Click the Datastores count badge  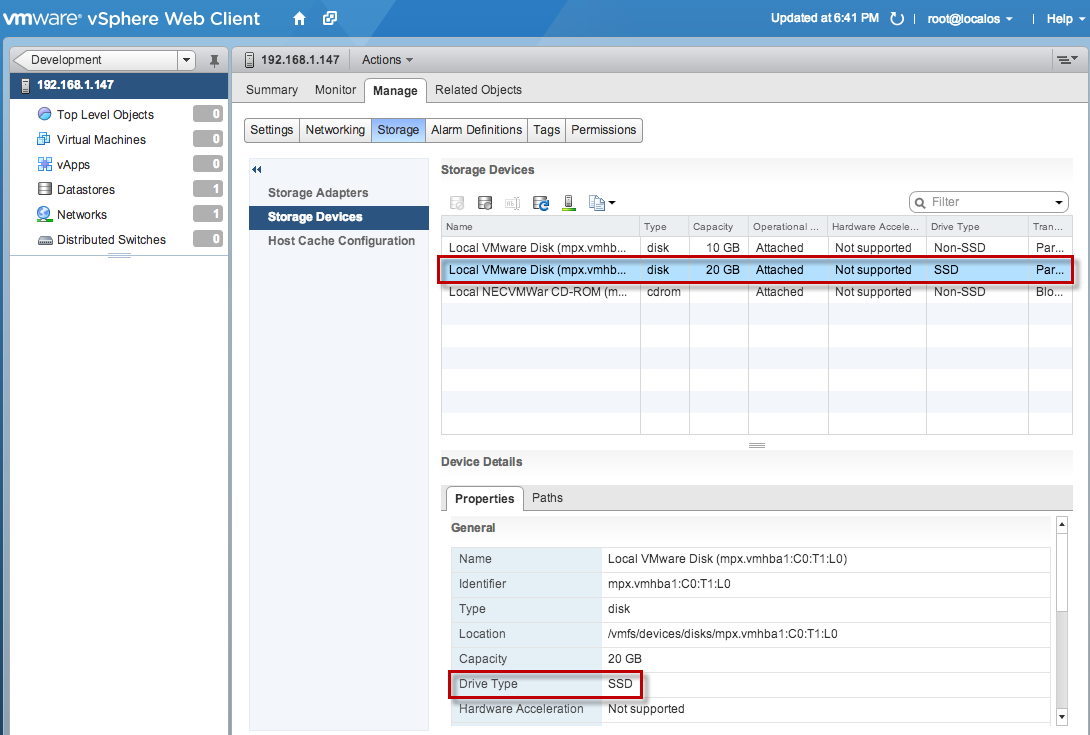(x=208, y=189)
